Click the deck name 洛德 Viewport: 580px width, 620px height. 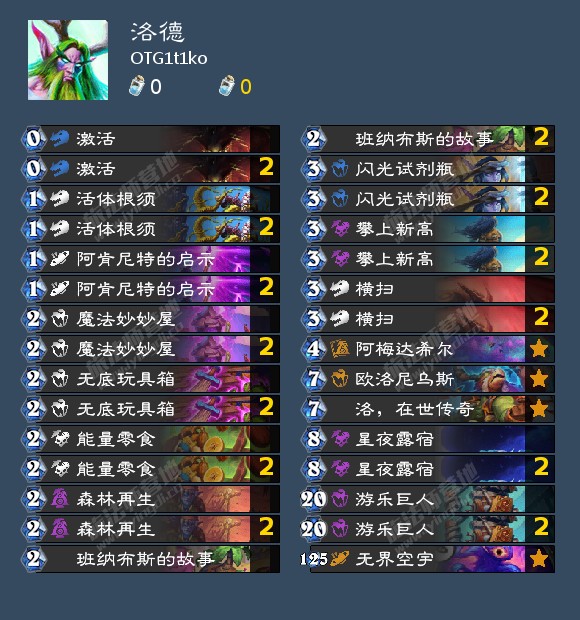[x=158, y=32]
